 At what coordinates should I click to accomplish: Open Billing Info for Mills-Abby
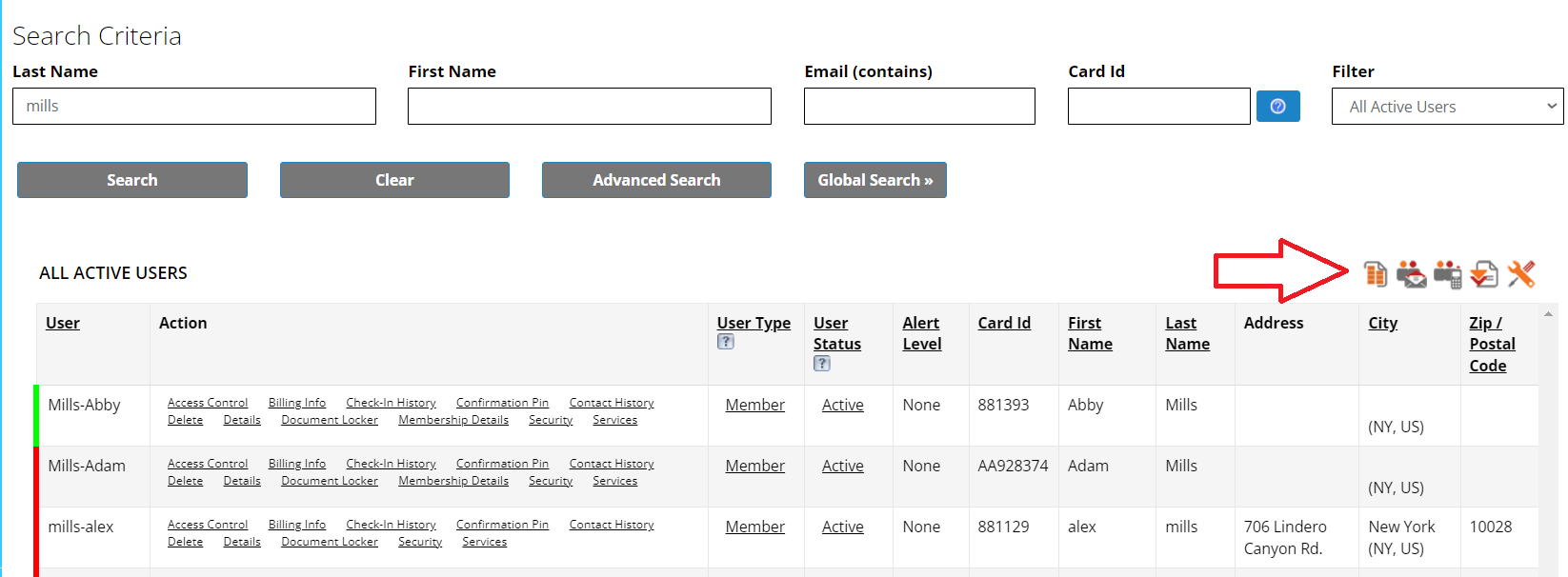pyautogui.click(x=297, y=403)
